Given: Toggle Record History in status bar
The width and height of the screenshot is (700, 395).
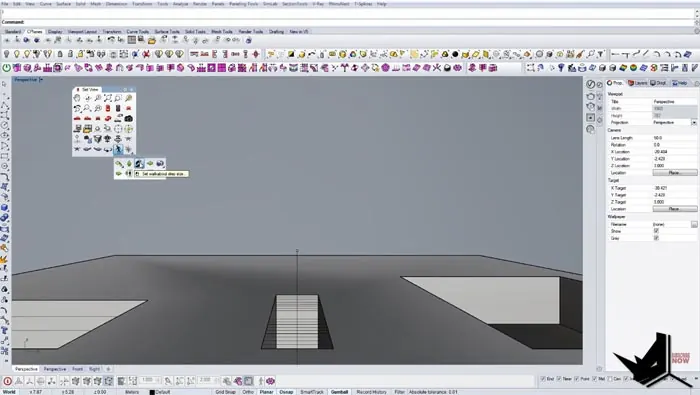Looking at the screenshot, I should (x=371, y=392).
